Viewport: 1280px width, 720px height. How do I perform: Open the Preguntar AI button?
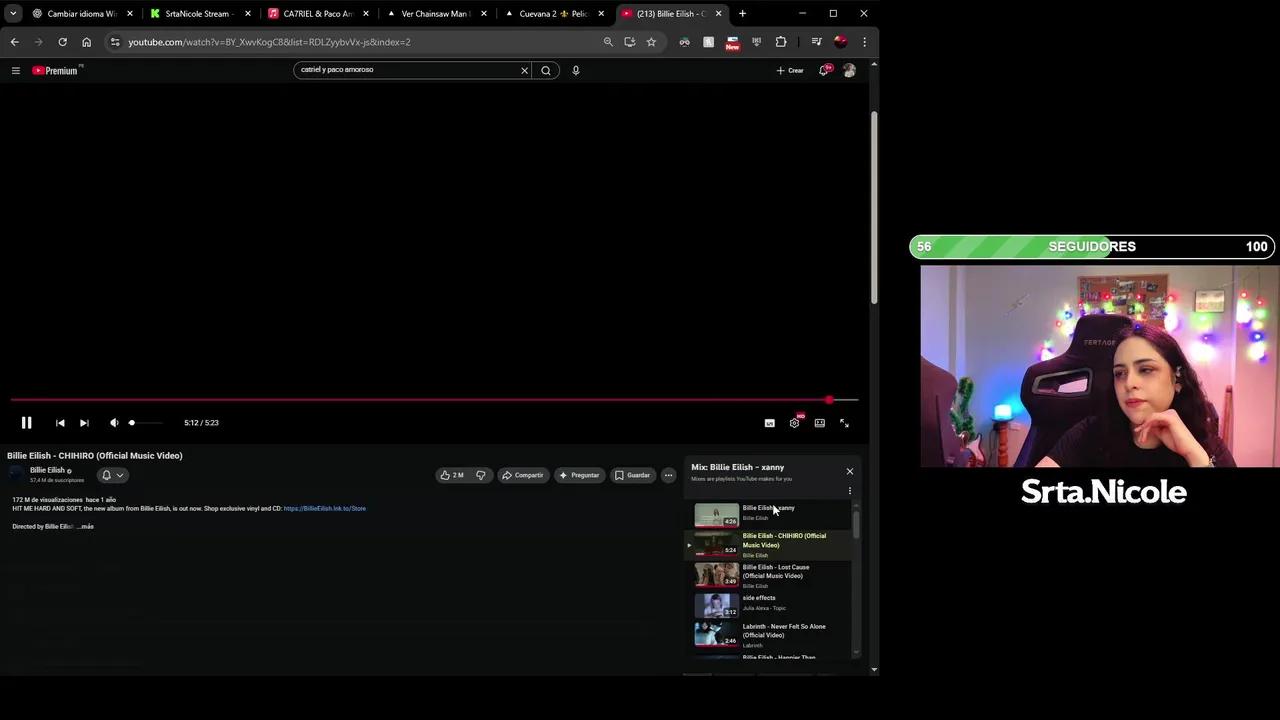tap(580, 475)
